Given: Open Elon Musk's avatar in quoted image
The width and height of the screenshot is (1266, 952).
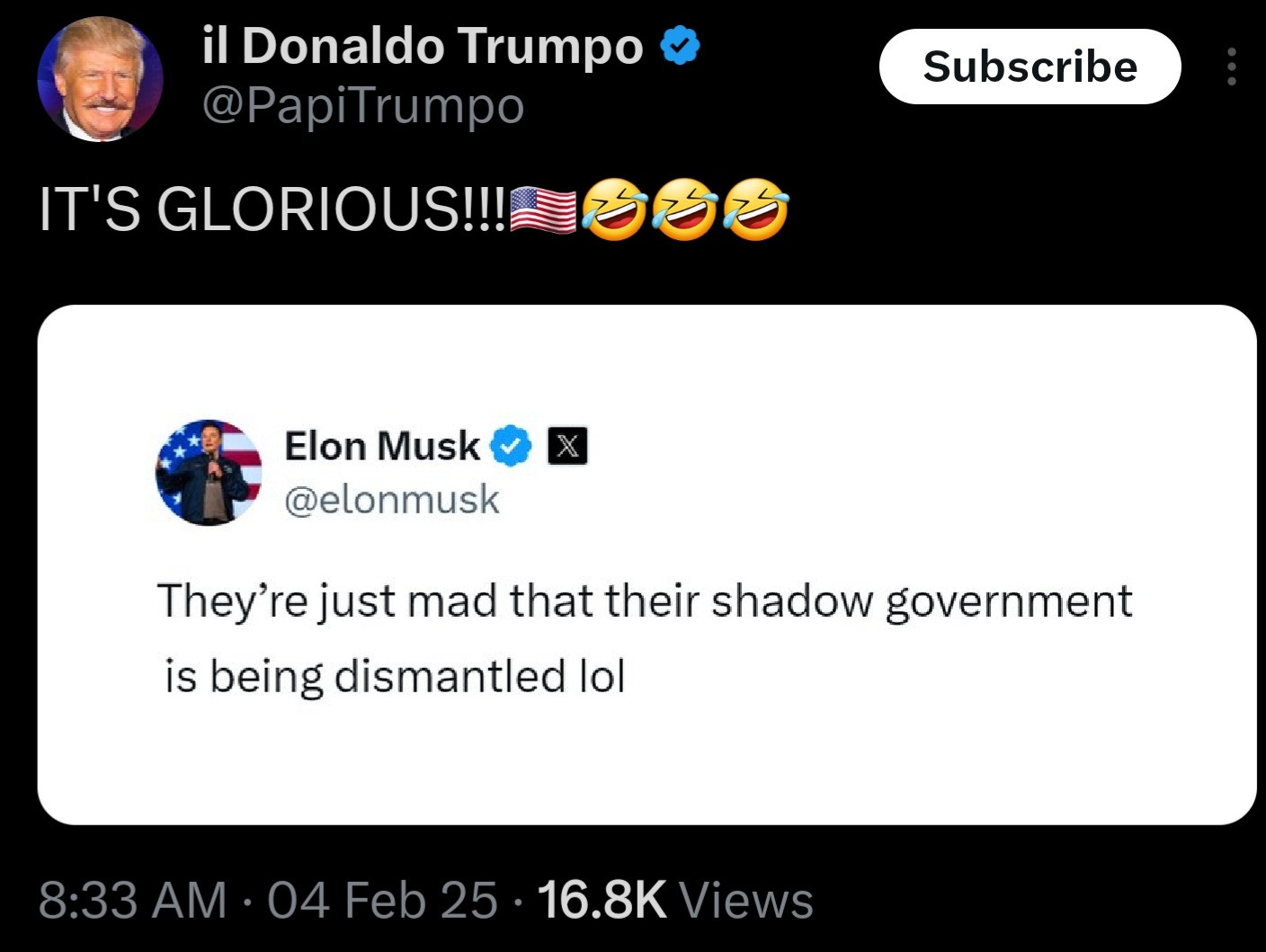Looking at the screenshot, I should (209, 473).
